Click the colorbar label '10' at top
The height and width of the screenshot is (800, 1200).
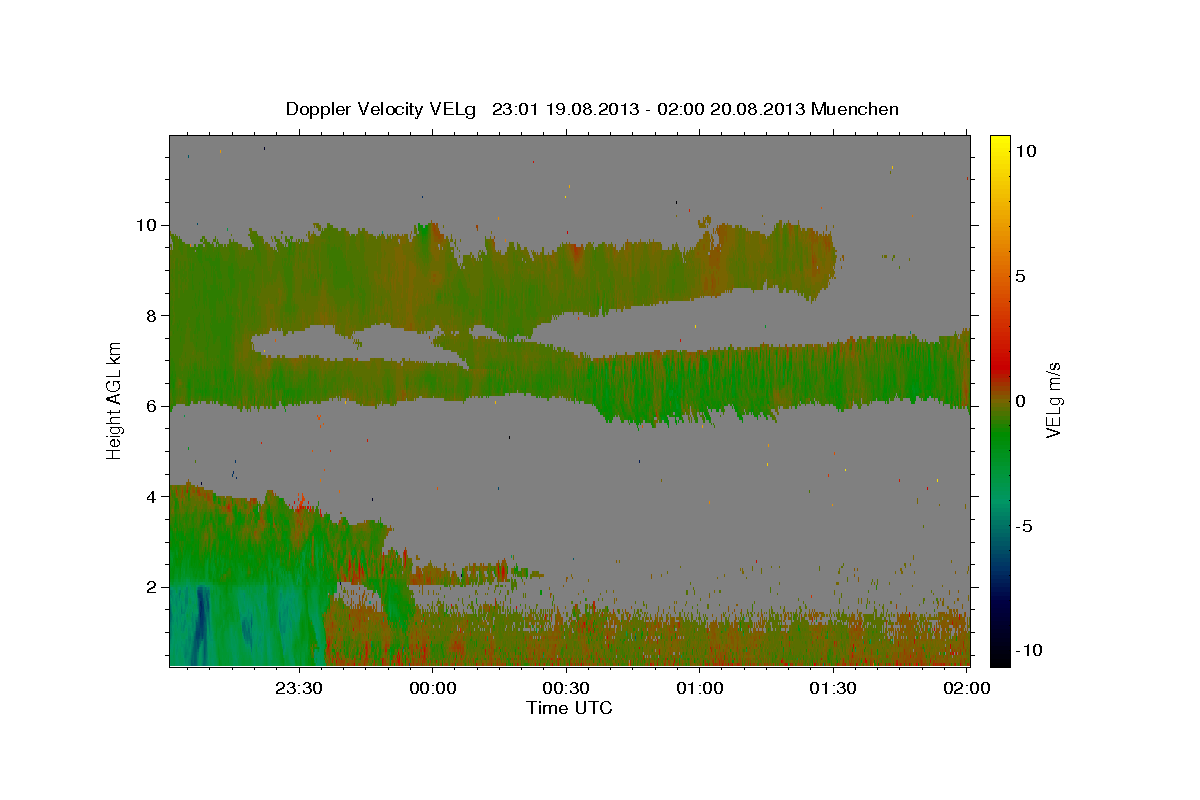pyautogui.click(x=1025, y=150)
